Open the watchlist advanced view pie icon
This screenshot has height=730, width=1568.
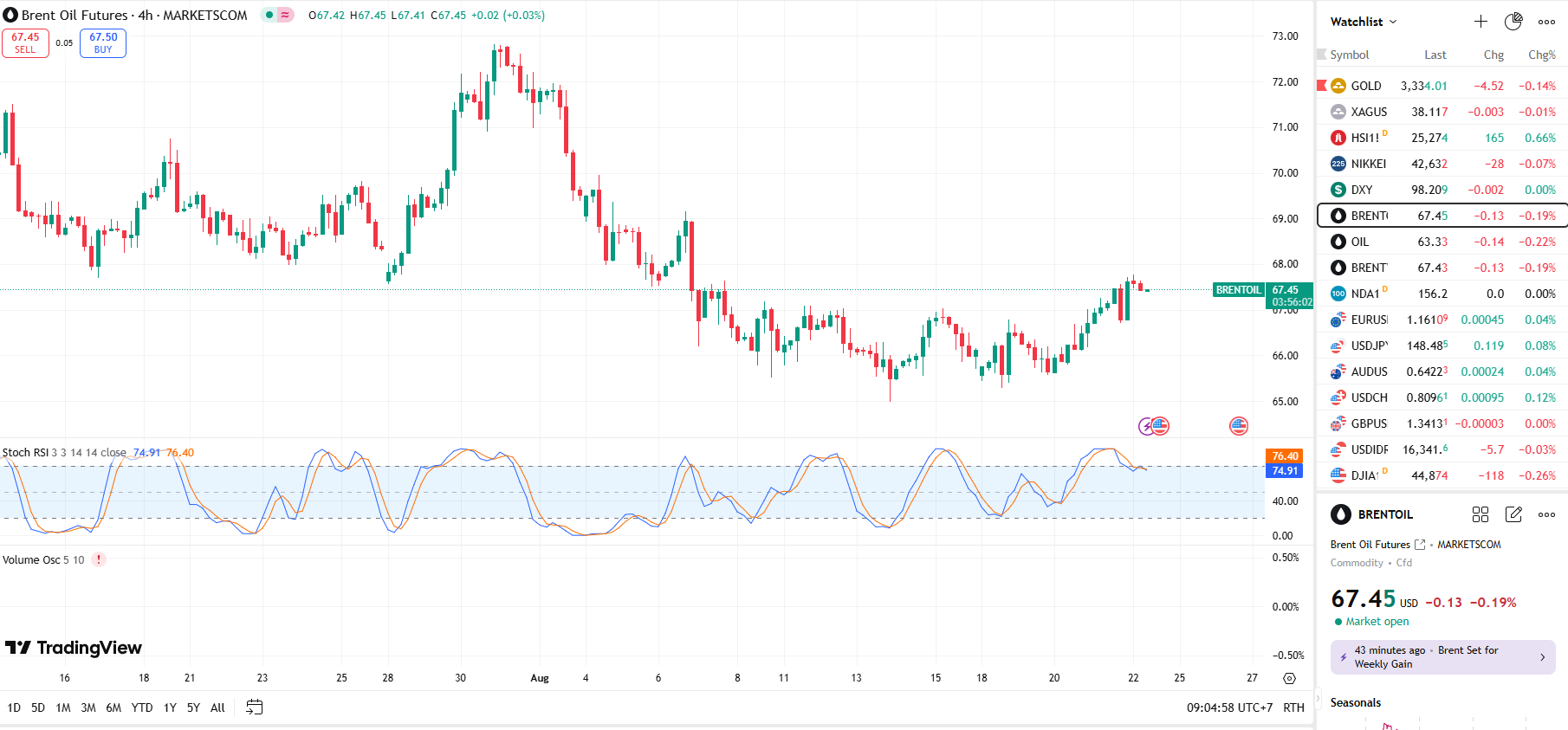(1513, 22)
